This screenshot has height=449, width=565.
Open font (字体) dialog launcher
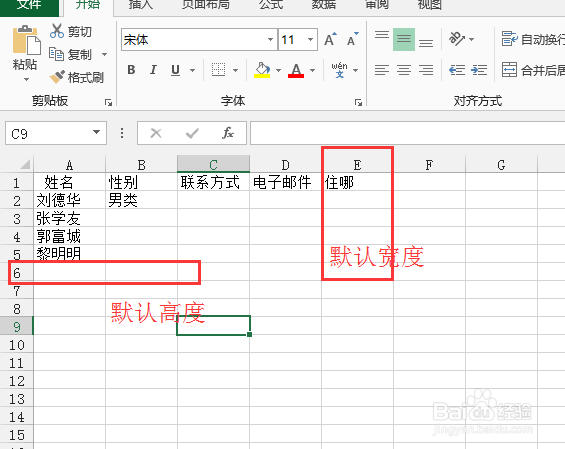click(x=358, y=103)
